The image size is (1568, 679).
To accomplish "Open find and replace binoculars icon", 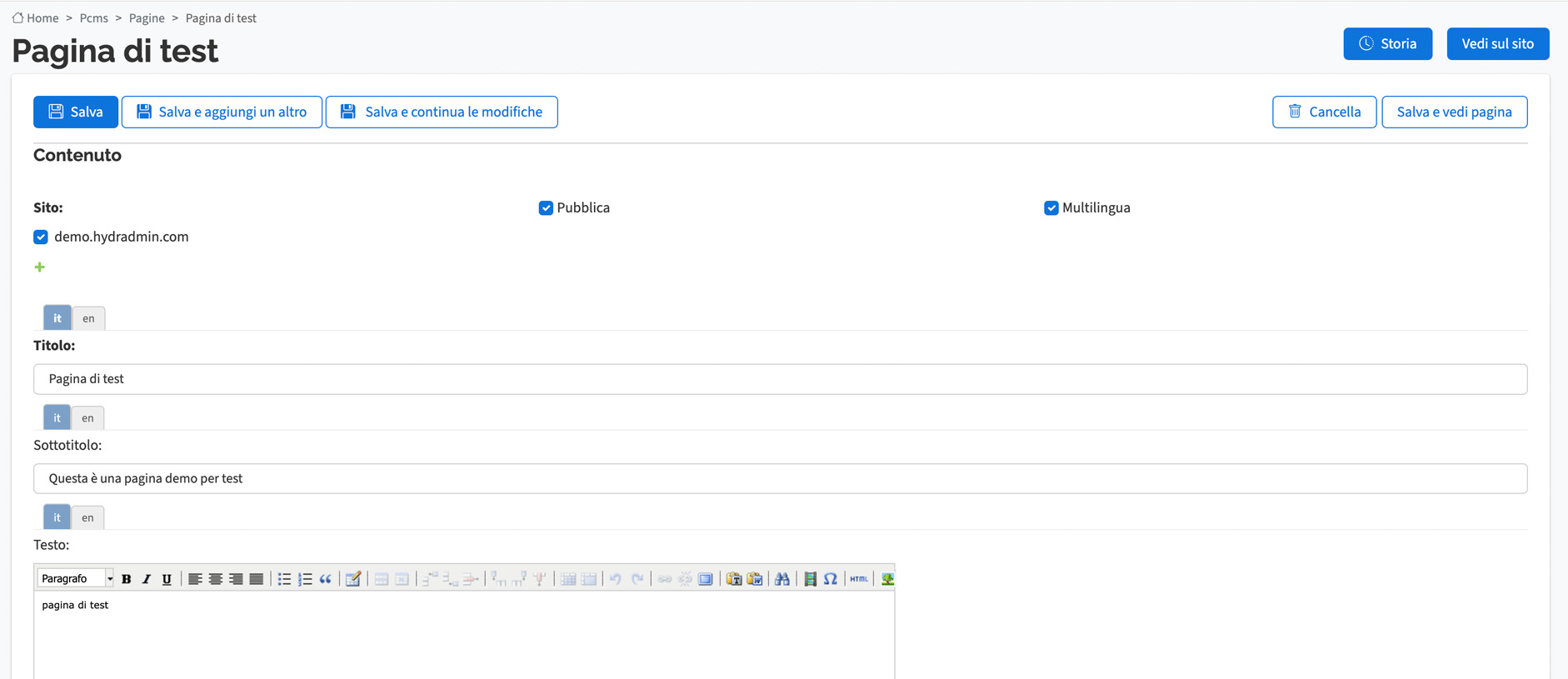I will (x=782, y=579).
